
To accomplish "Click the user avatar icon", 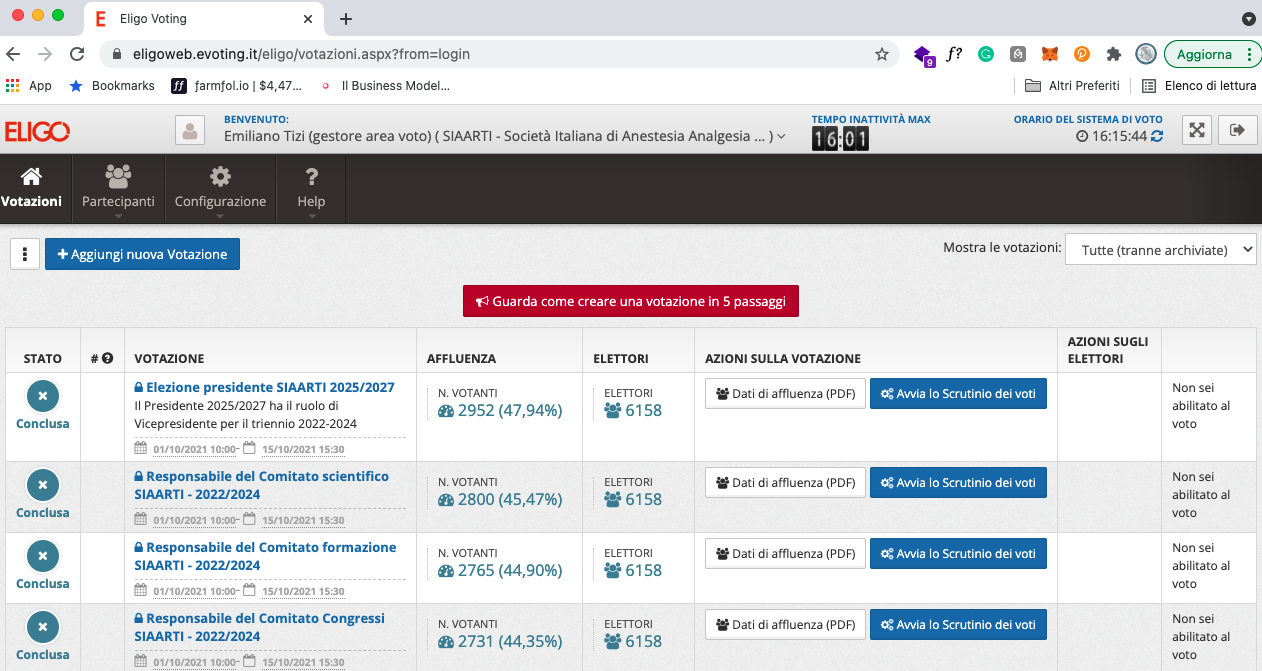I will 189,130.
